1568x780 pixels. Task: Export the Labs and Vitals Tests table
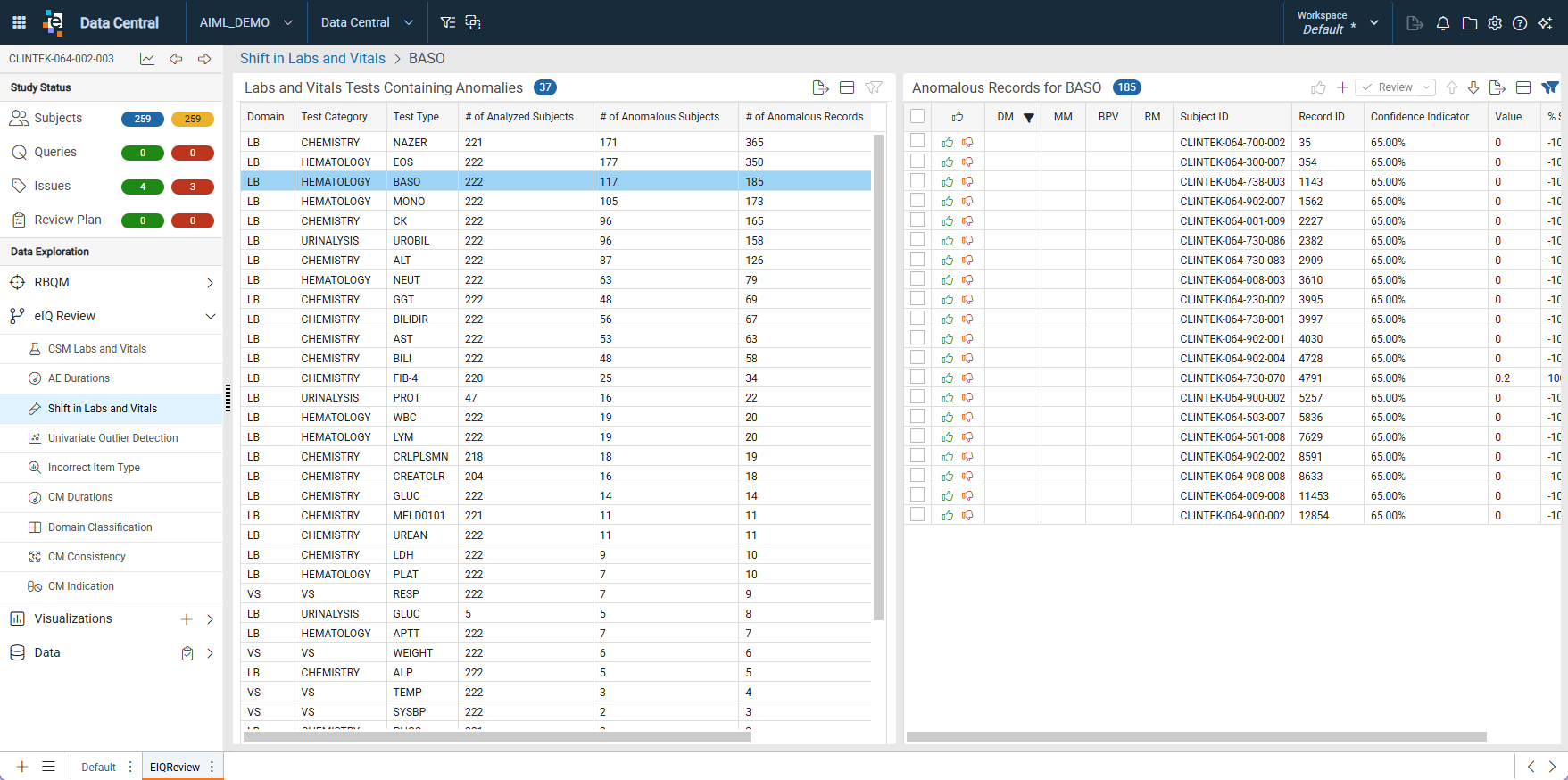[x=821, y=87]
